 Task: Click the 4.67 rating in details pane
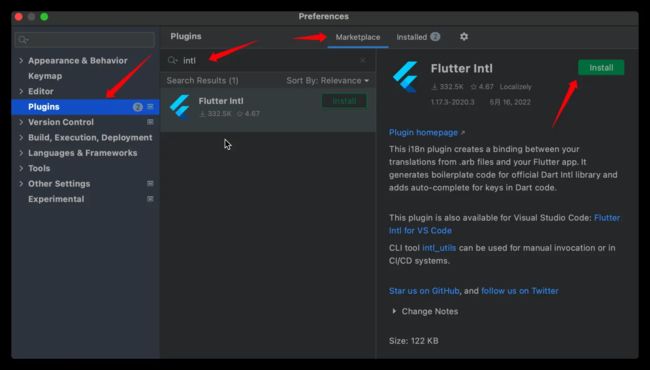[x=482, y=87]
